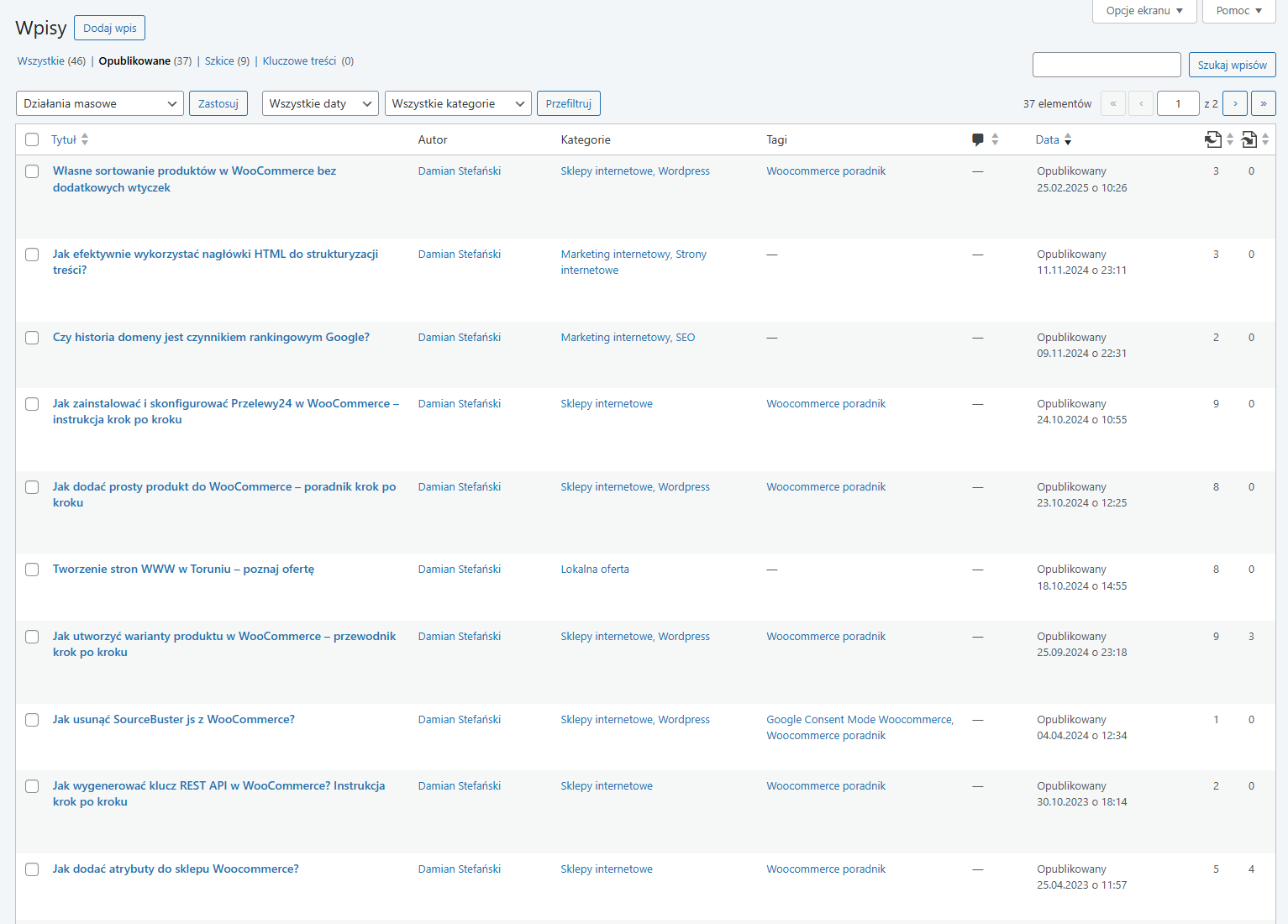
Task: Tick the select-all posts checkbox
Action: [32, 139]
